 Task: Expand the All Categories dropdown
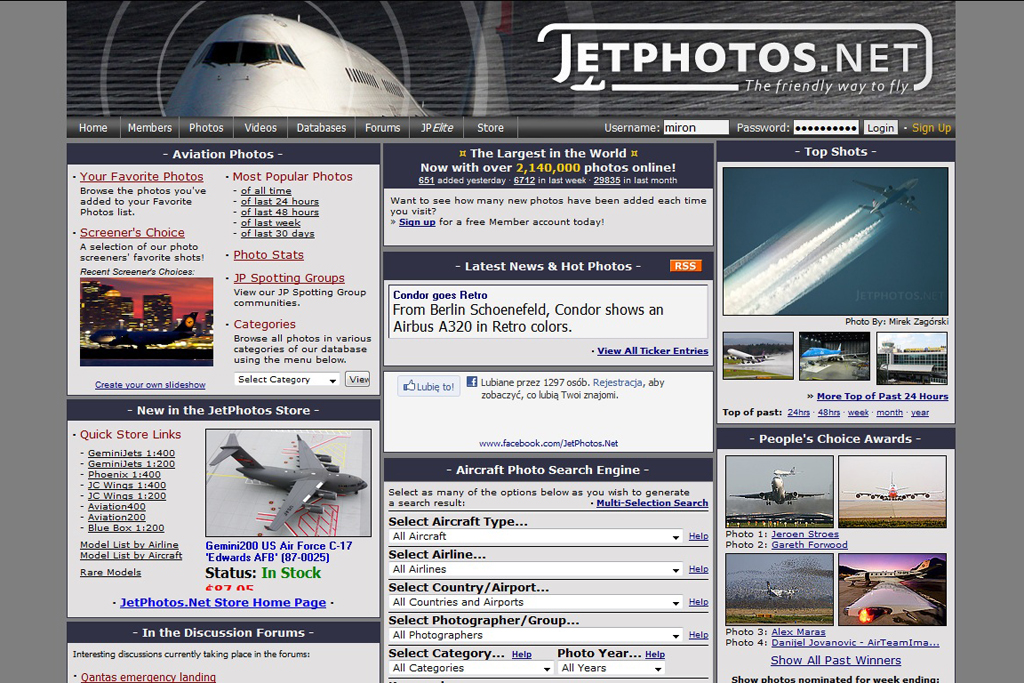tap(472, 668)
